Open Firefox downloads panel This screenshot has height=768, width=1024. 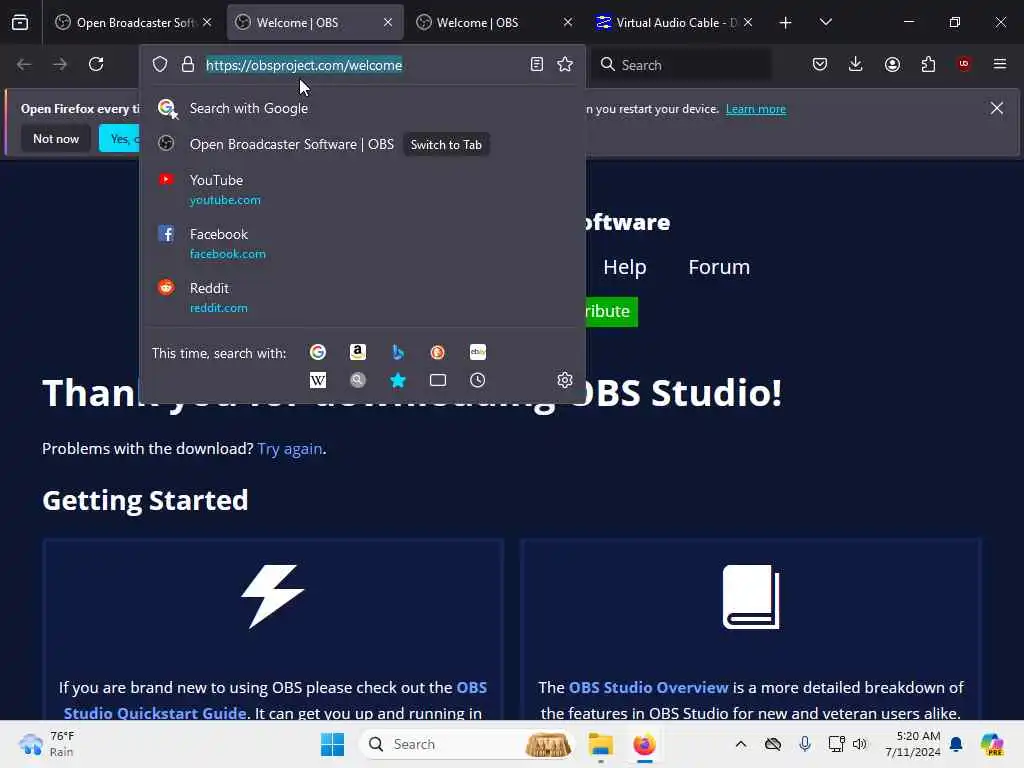tap(856, 64)
